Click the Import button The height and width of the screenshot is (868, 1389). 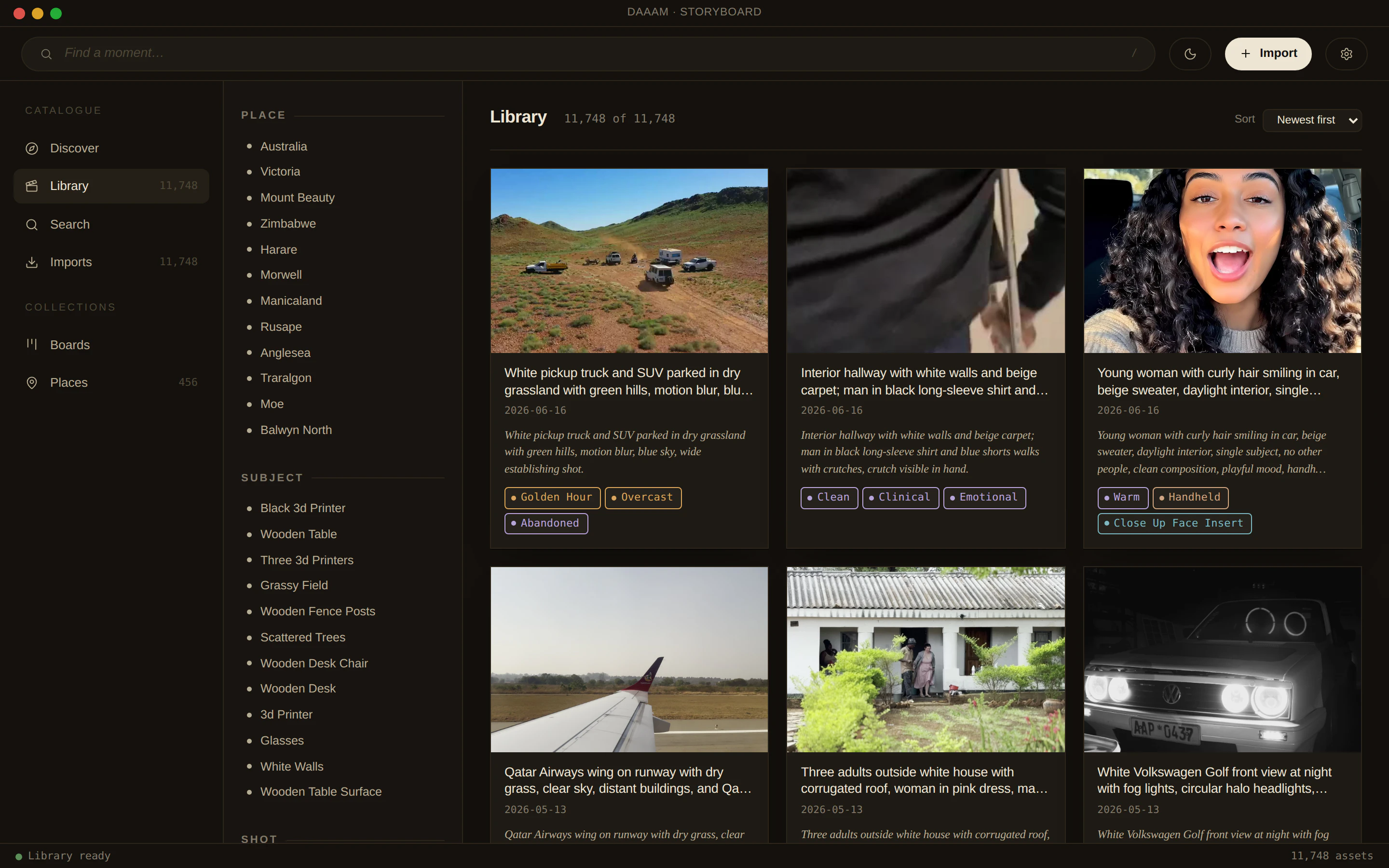(1268, 54)
